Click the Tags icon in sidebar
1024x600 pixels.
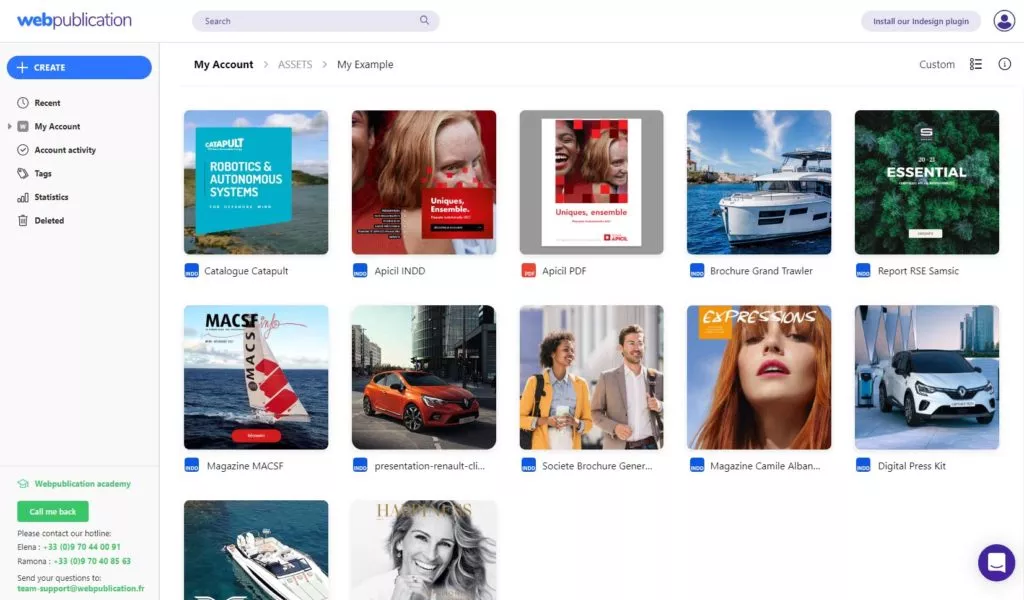click(x=23, y=173)
